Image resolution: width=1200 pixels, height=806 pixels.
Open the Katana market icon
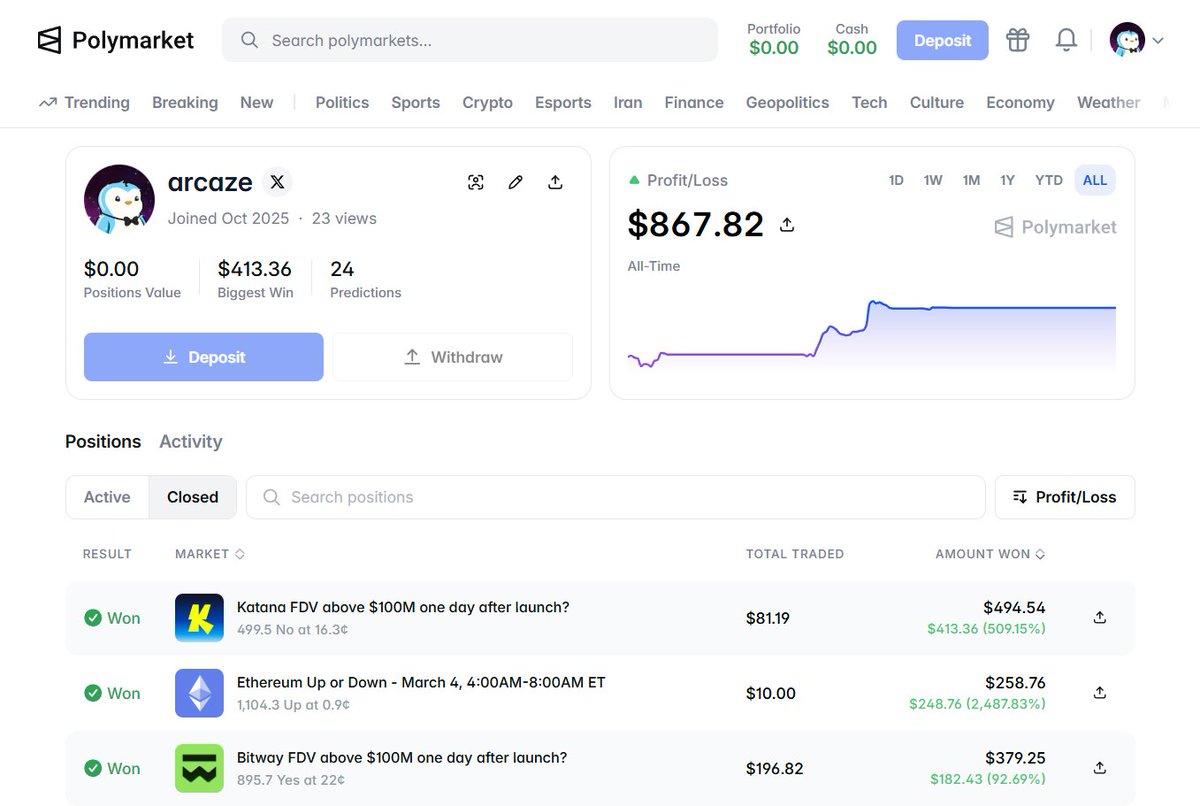pyautogui.click(x=199, y=618)
